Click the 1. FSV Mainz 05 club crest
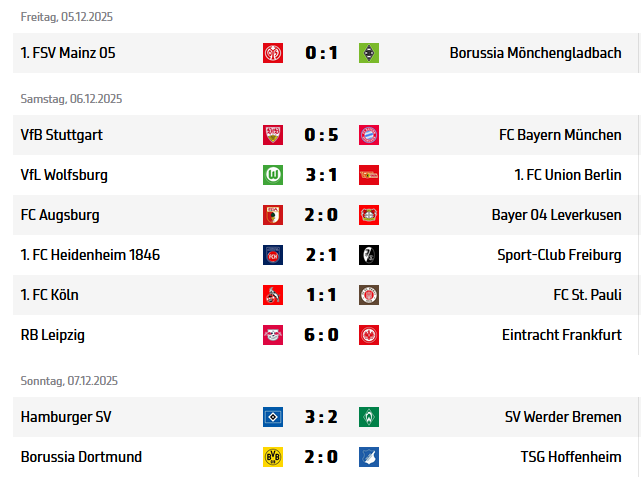The image size is (641, 498). tap(273, 53)
